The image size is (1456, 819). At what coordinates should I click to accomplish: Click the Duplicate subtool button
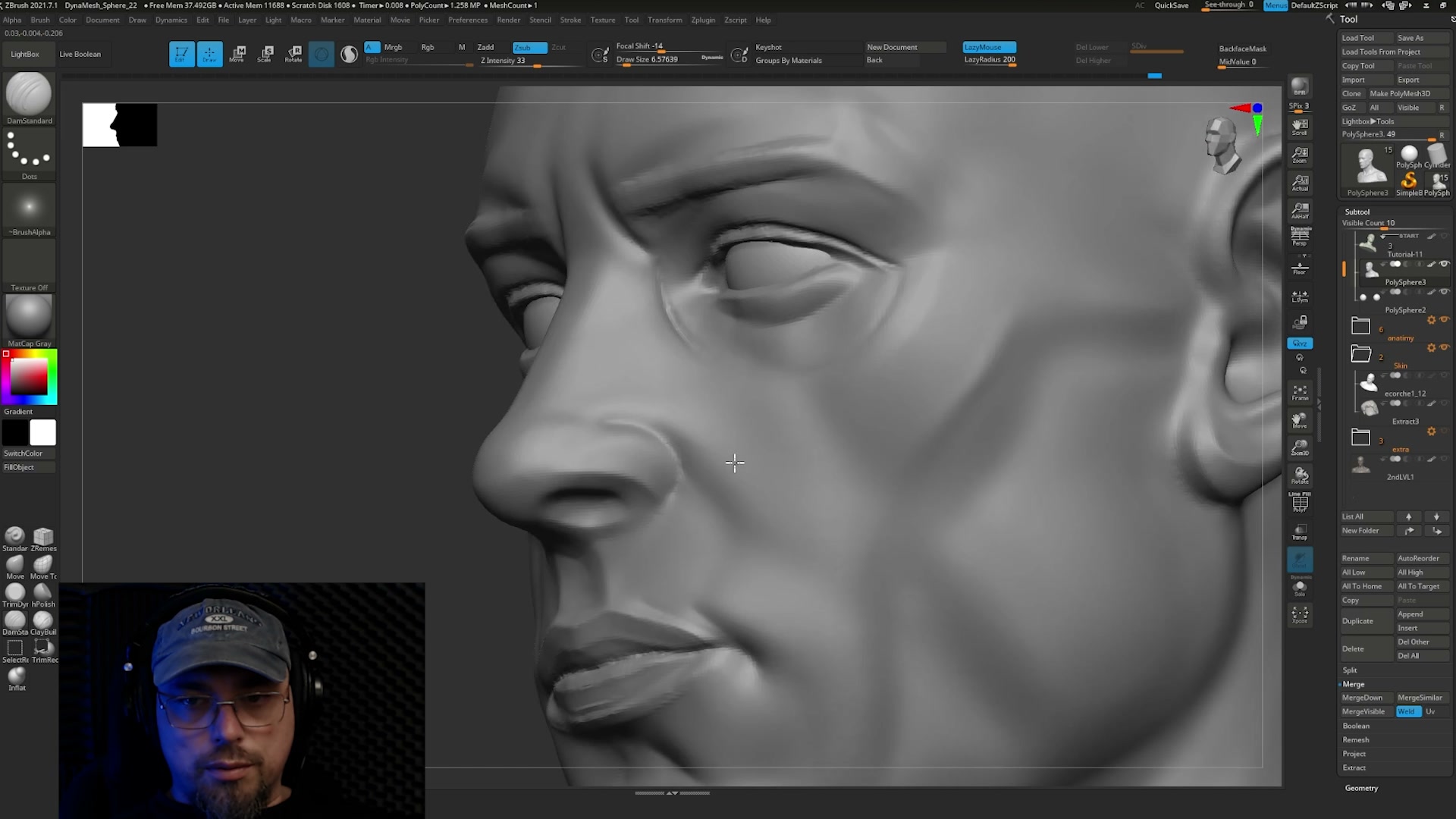pyautogui.click(x=1367, y=621)
